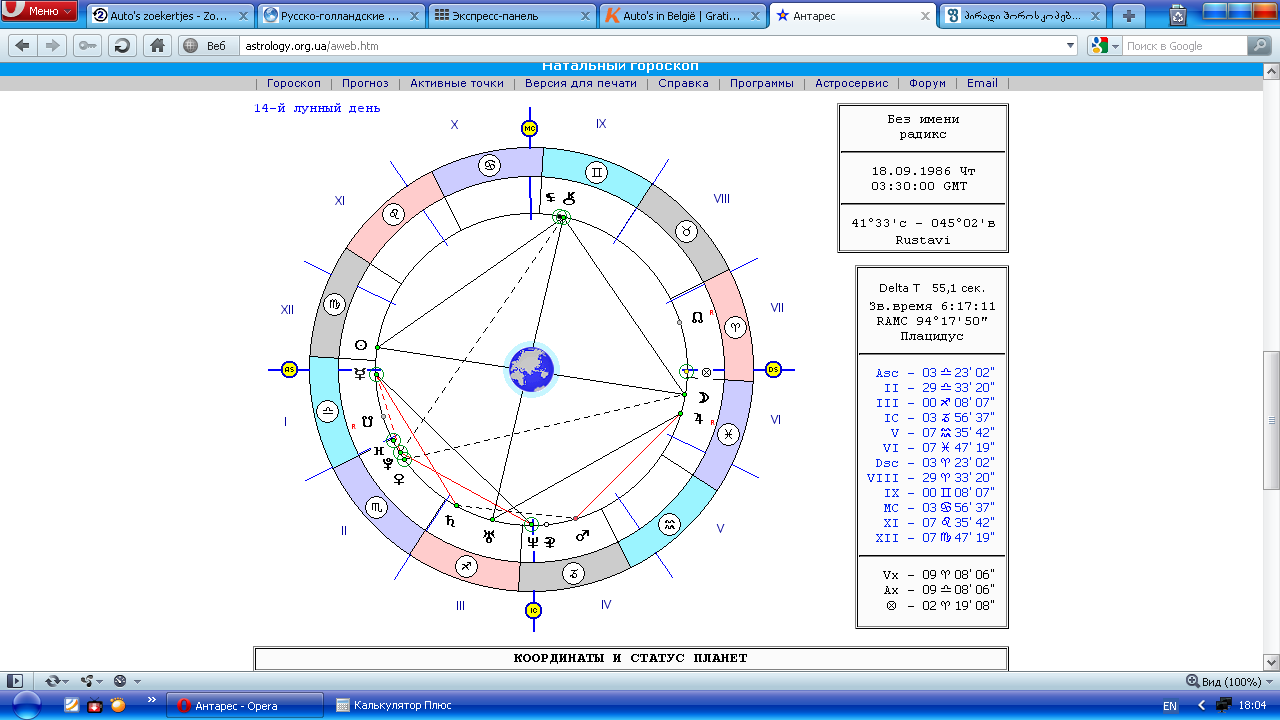
Task: Open the password key wand button
Action: (87, 46)
